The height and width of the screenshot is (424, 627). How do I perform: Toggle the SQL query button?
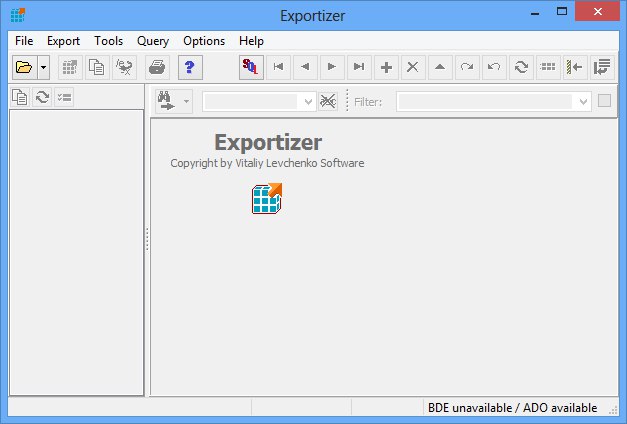click(252, 67)
